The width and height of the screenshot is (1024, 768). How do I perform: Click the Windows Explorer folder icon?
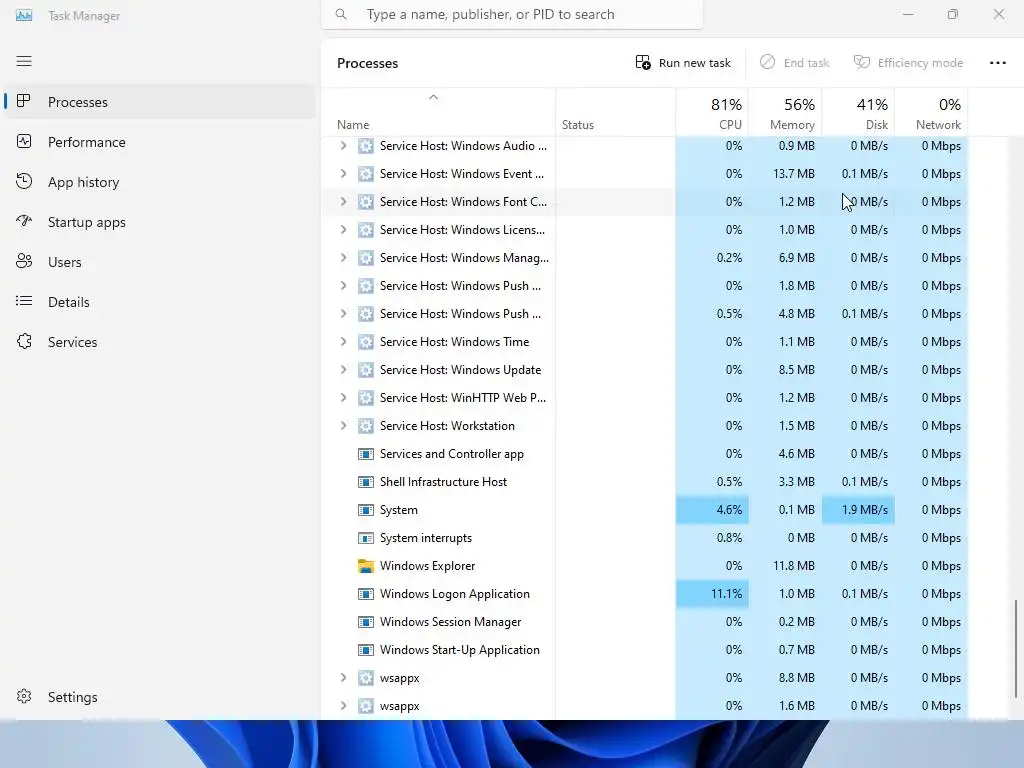pos(366,566)
